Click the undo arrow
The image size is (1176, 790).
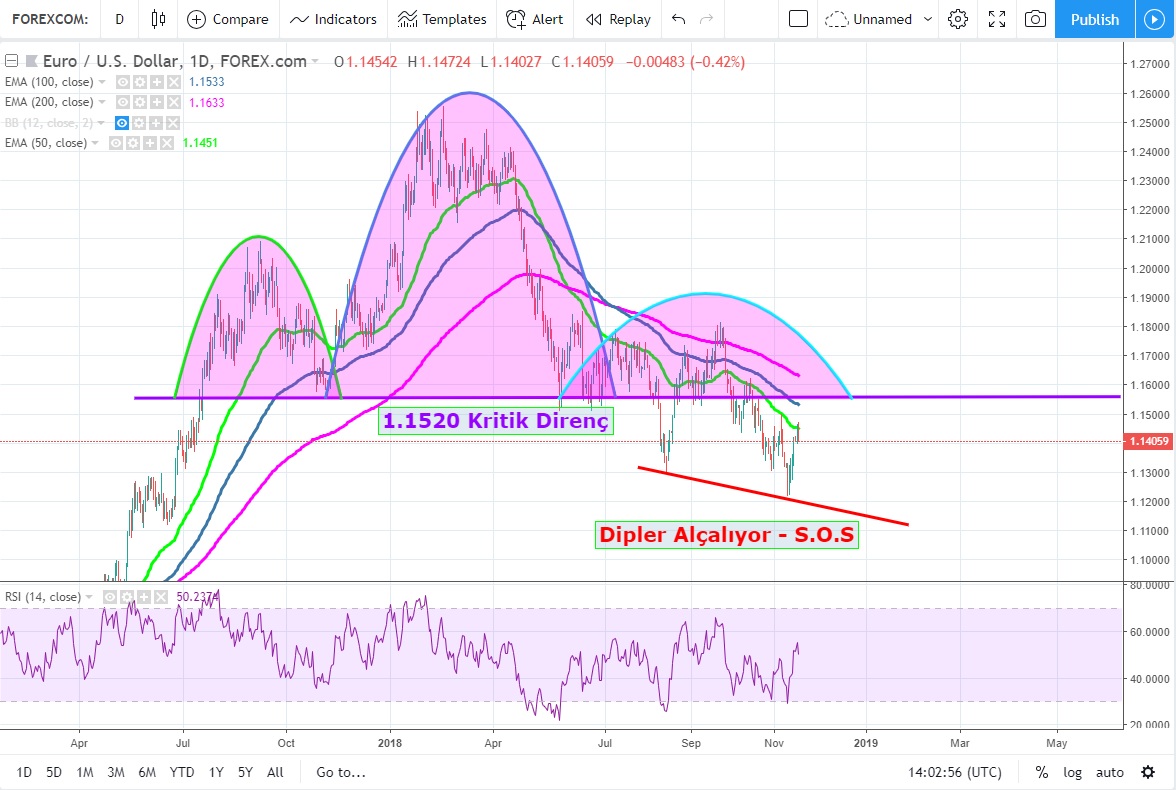pos(679,19)
